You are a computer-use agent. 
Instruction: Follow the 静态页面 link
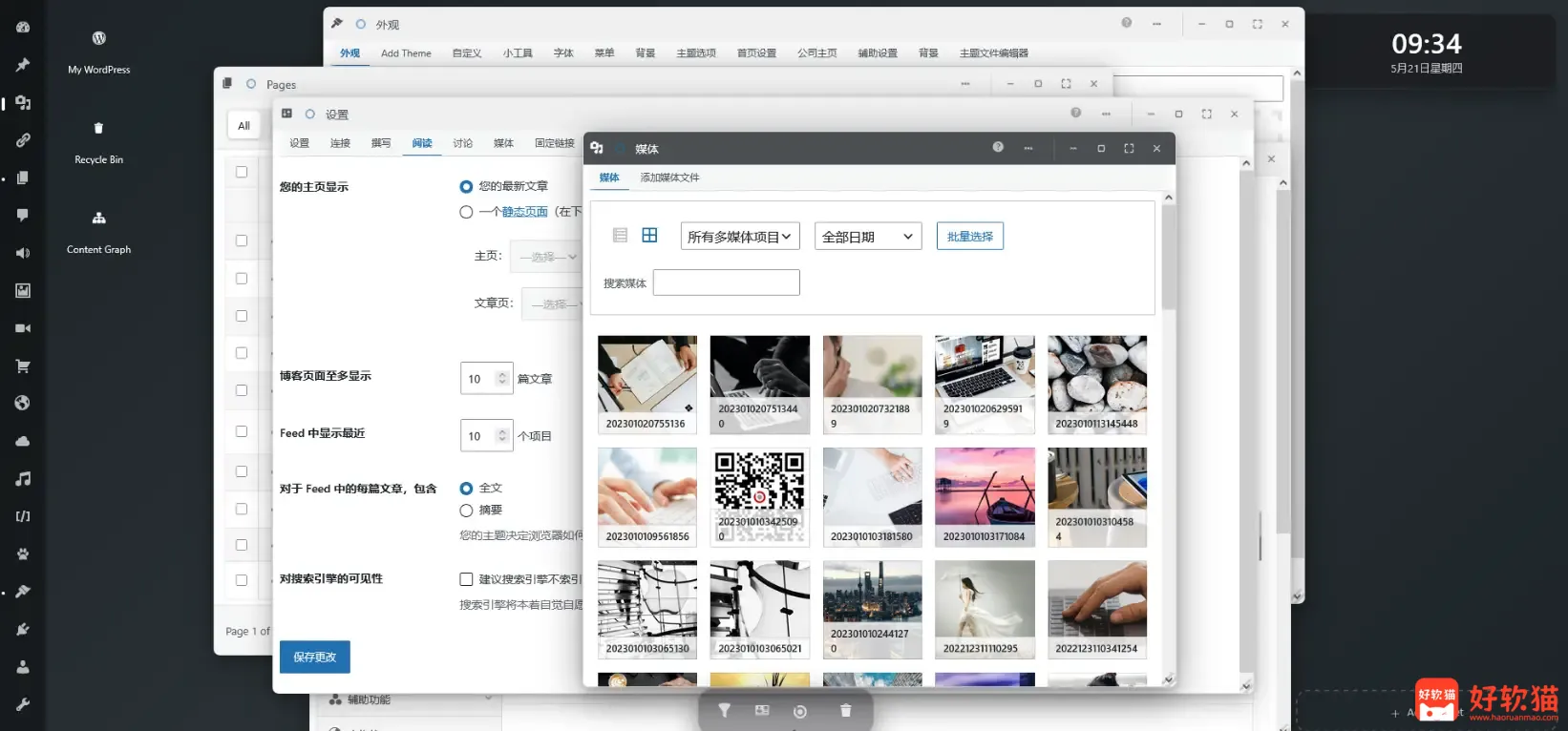tap(525, 212)
